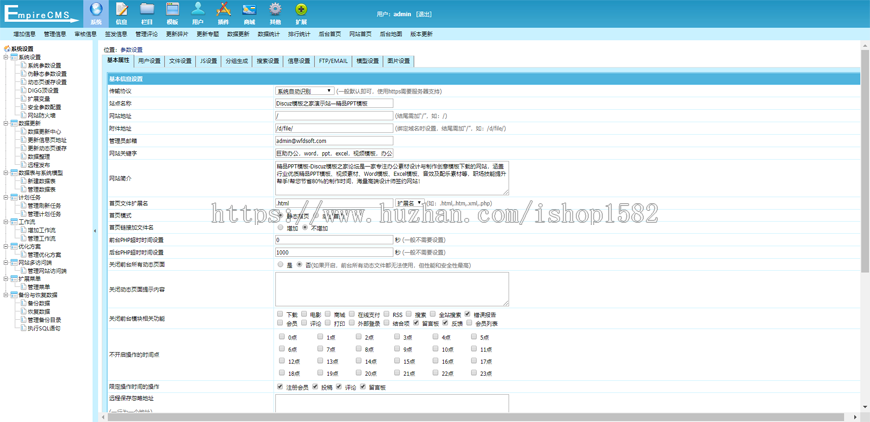Click the 数据更新 shortcut link
870x422 pixels.
click(238, 34)
